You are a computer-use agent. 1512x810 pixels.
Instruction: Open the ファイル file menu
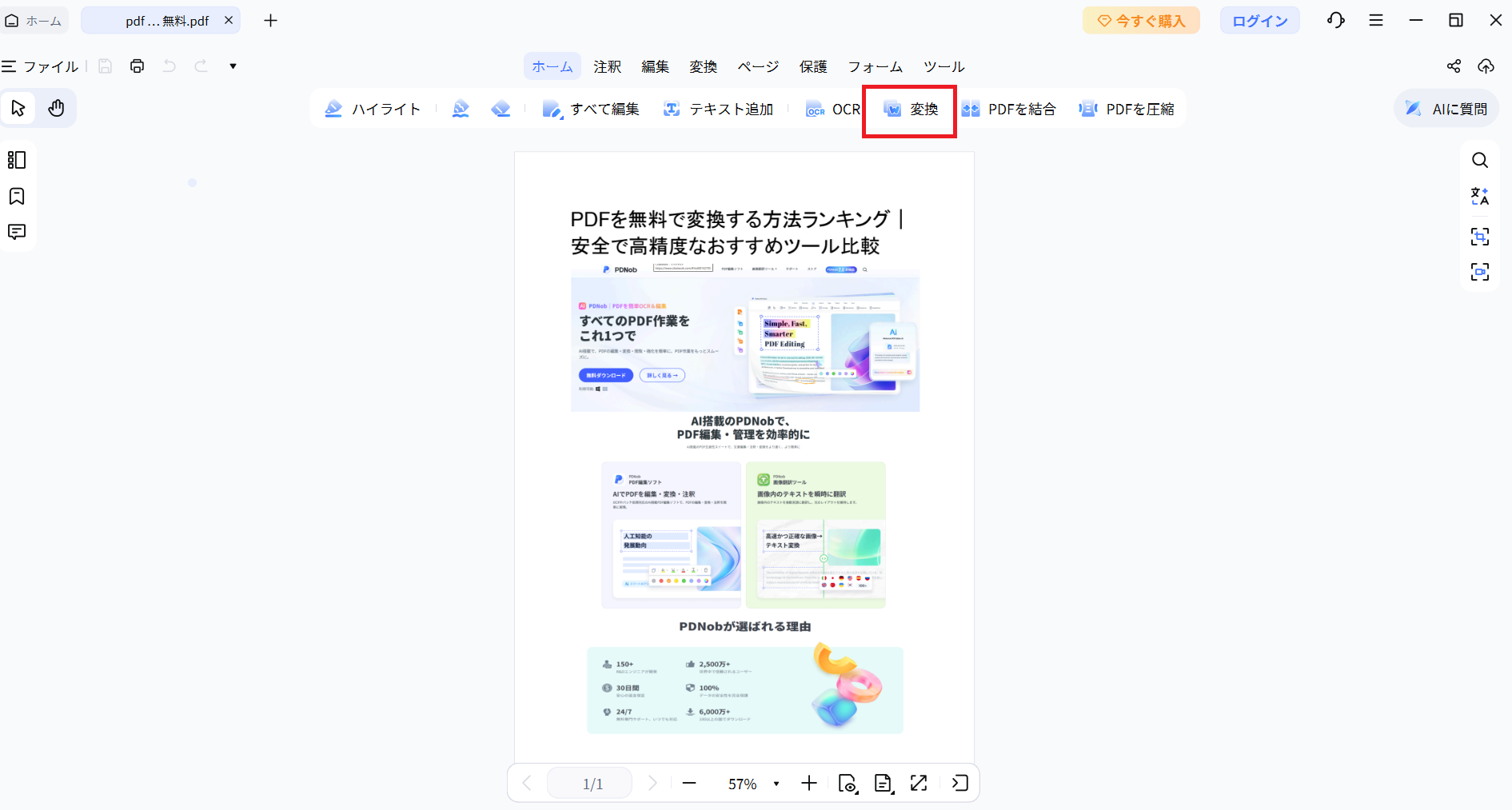(40, 66)
